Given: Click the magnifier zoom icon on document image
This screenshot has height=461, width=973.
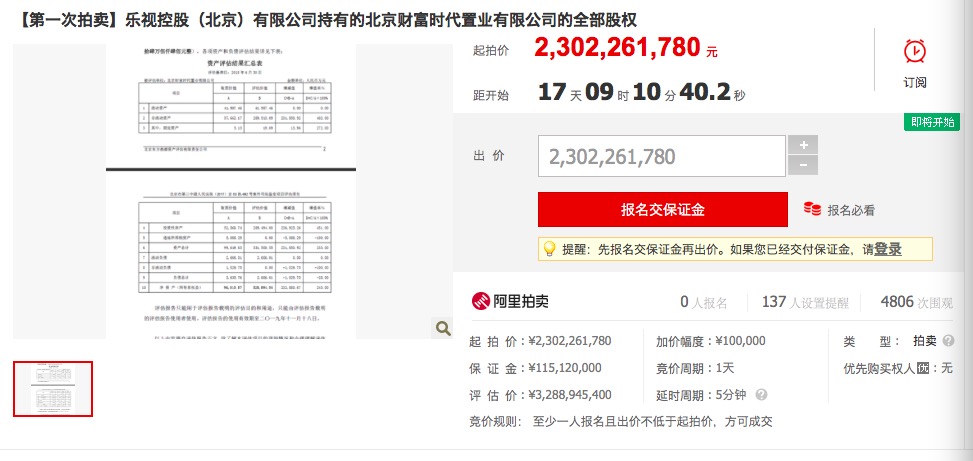Looking at the screenshot, I should click(443, 328).
